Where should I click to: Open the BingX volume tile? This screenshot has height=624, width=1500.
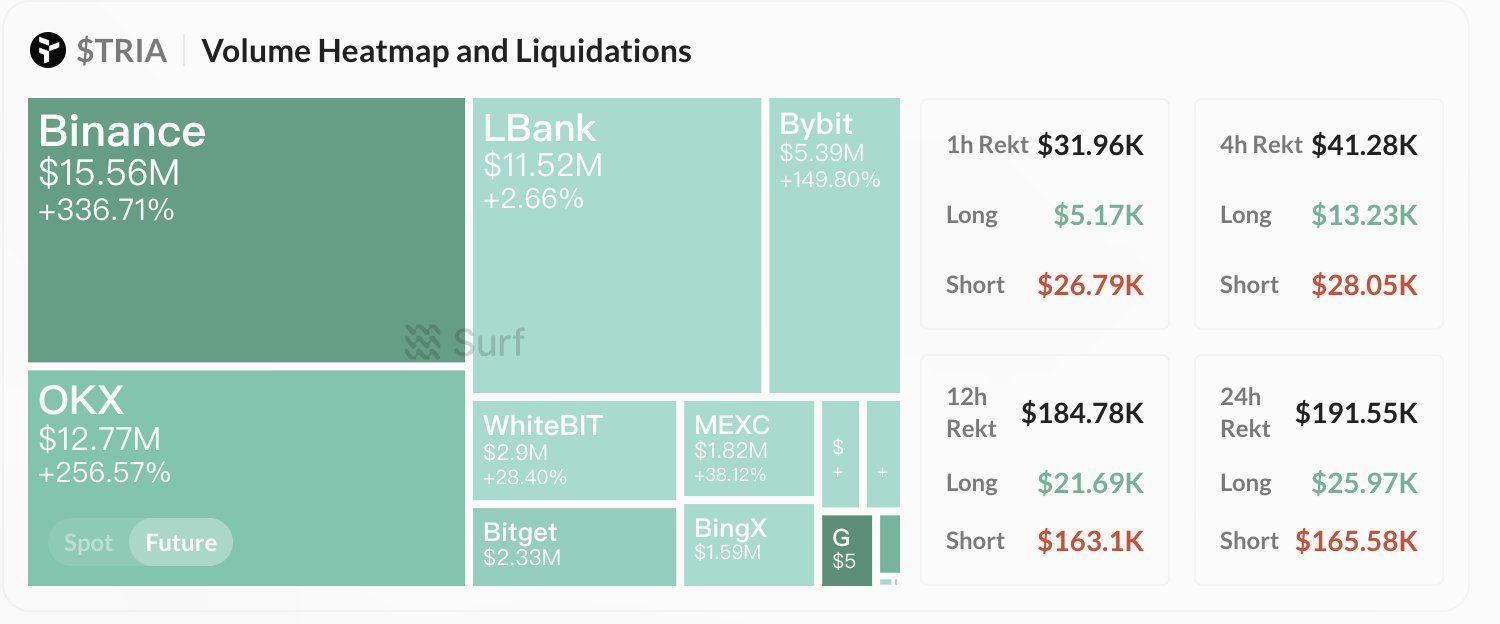[748, 545]
